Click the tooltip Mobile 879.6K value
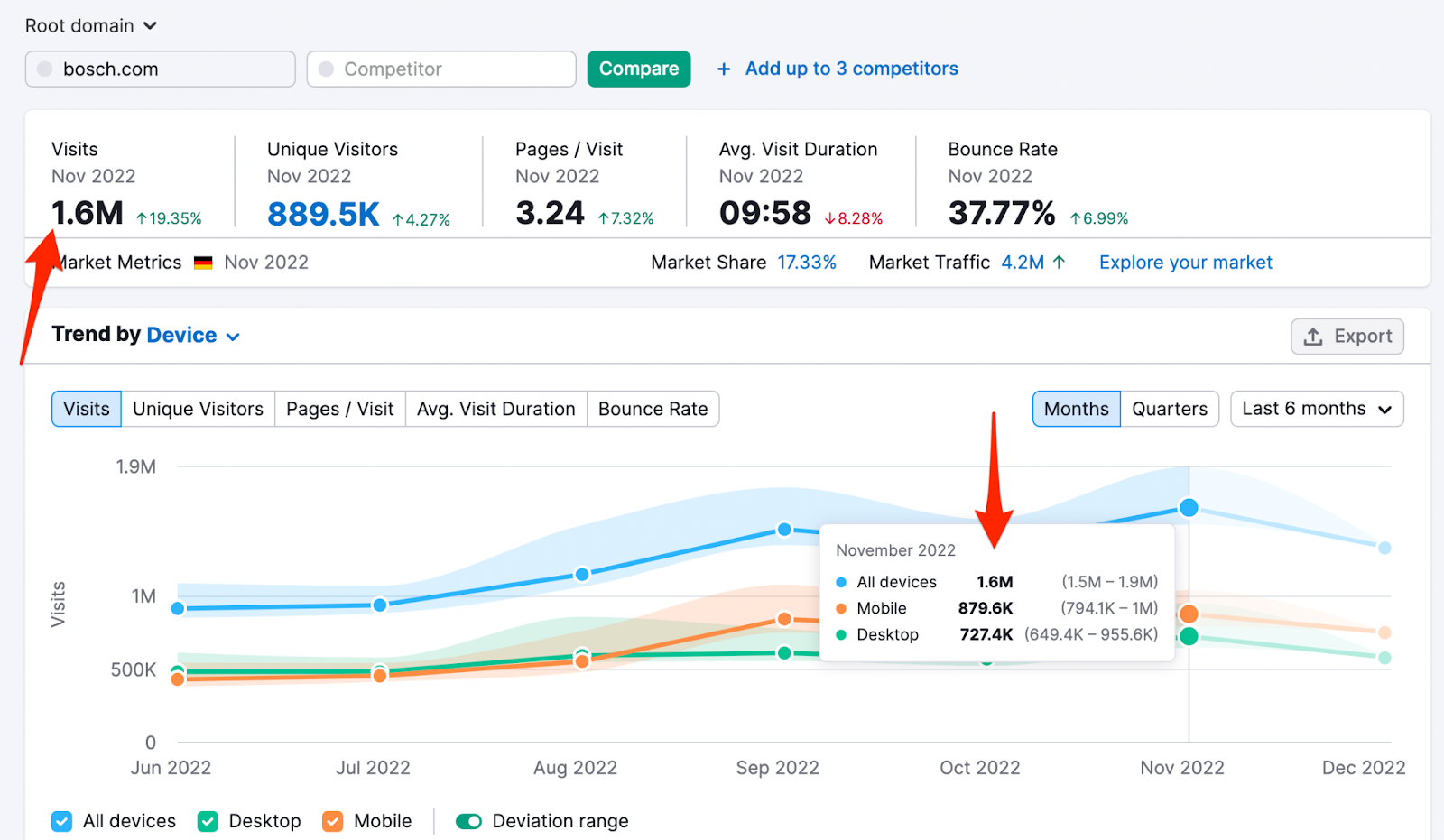 (986, 608)
